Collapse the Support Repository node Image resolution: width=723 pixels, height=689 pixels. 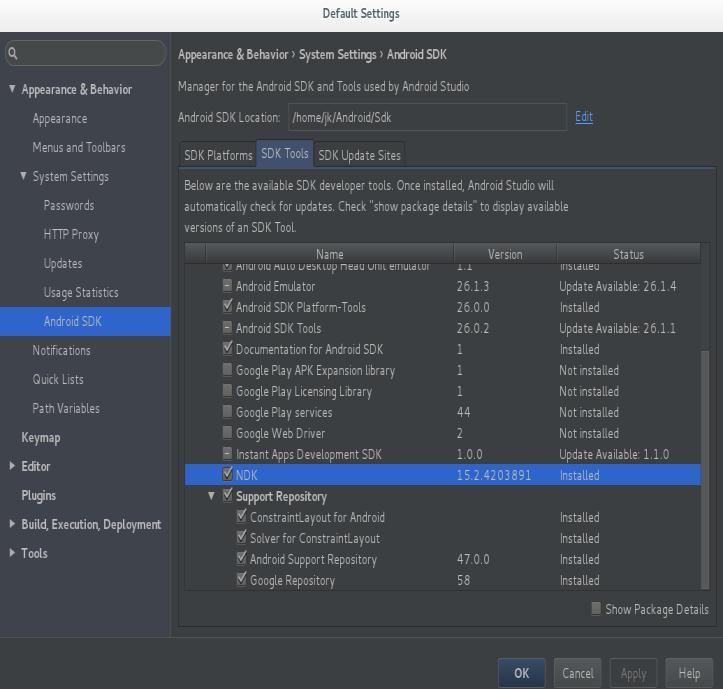pyautogui.click(x=211, y=496)
